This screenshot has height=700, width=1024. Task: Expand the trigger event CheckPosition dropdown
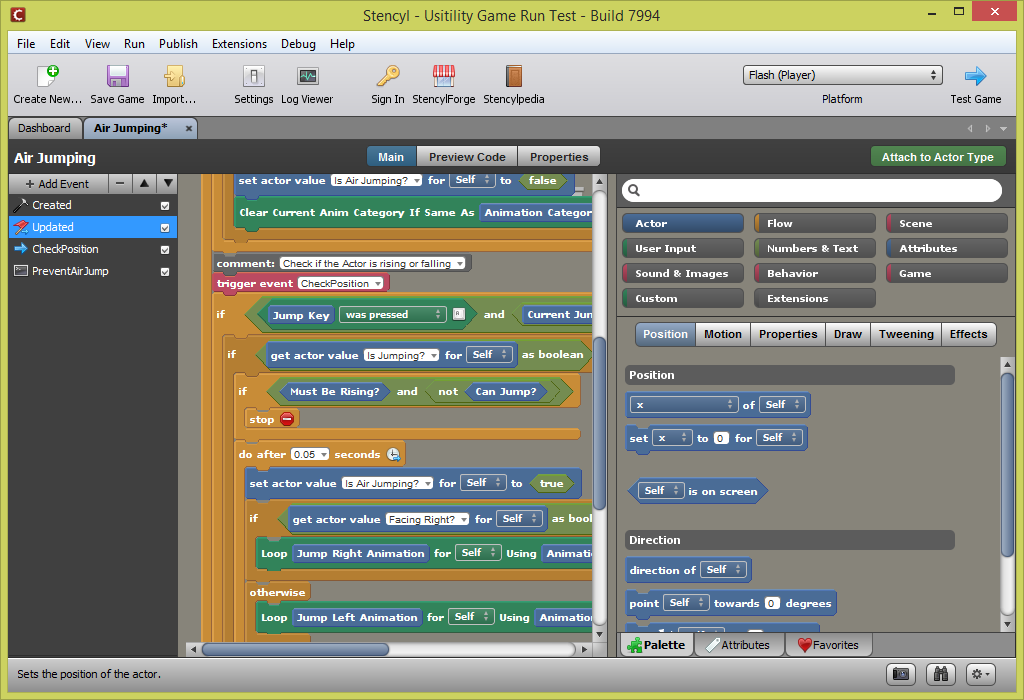click(x=342, y=284)
